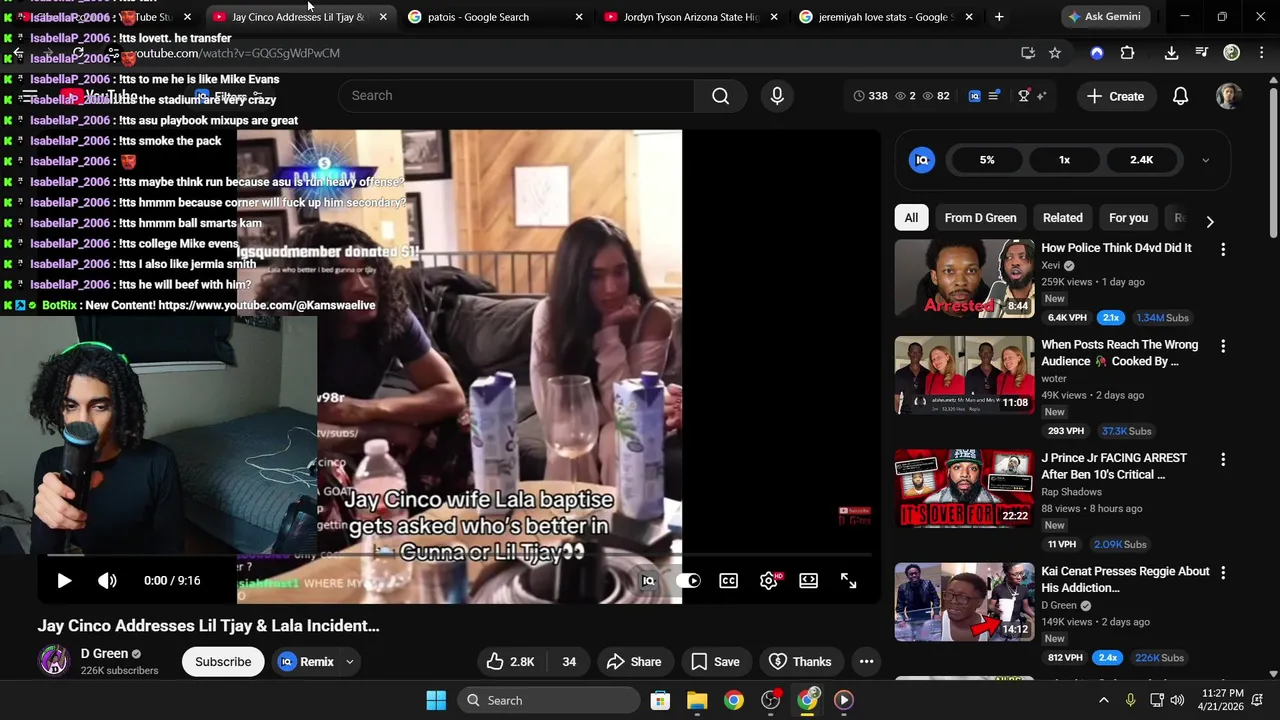Open Chrome extensions puzzle icon
Image resolution: width=1280 pixels, height=720 pixels.
[1127, 53]
